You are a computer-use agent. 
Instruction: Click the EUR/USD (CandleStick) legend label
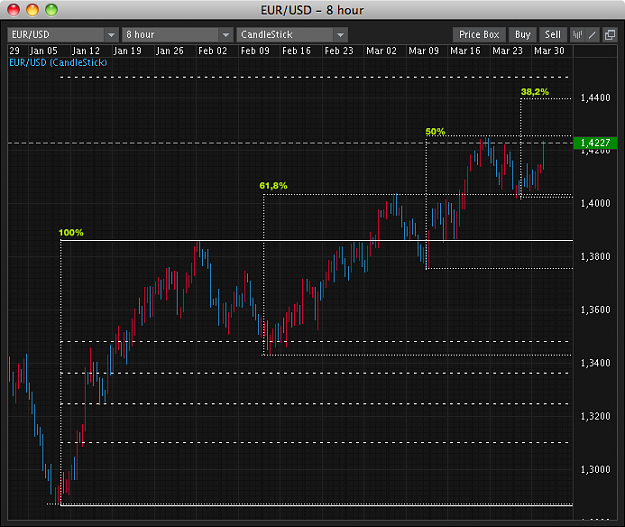(58, 63)
